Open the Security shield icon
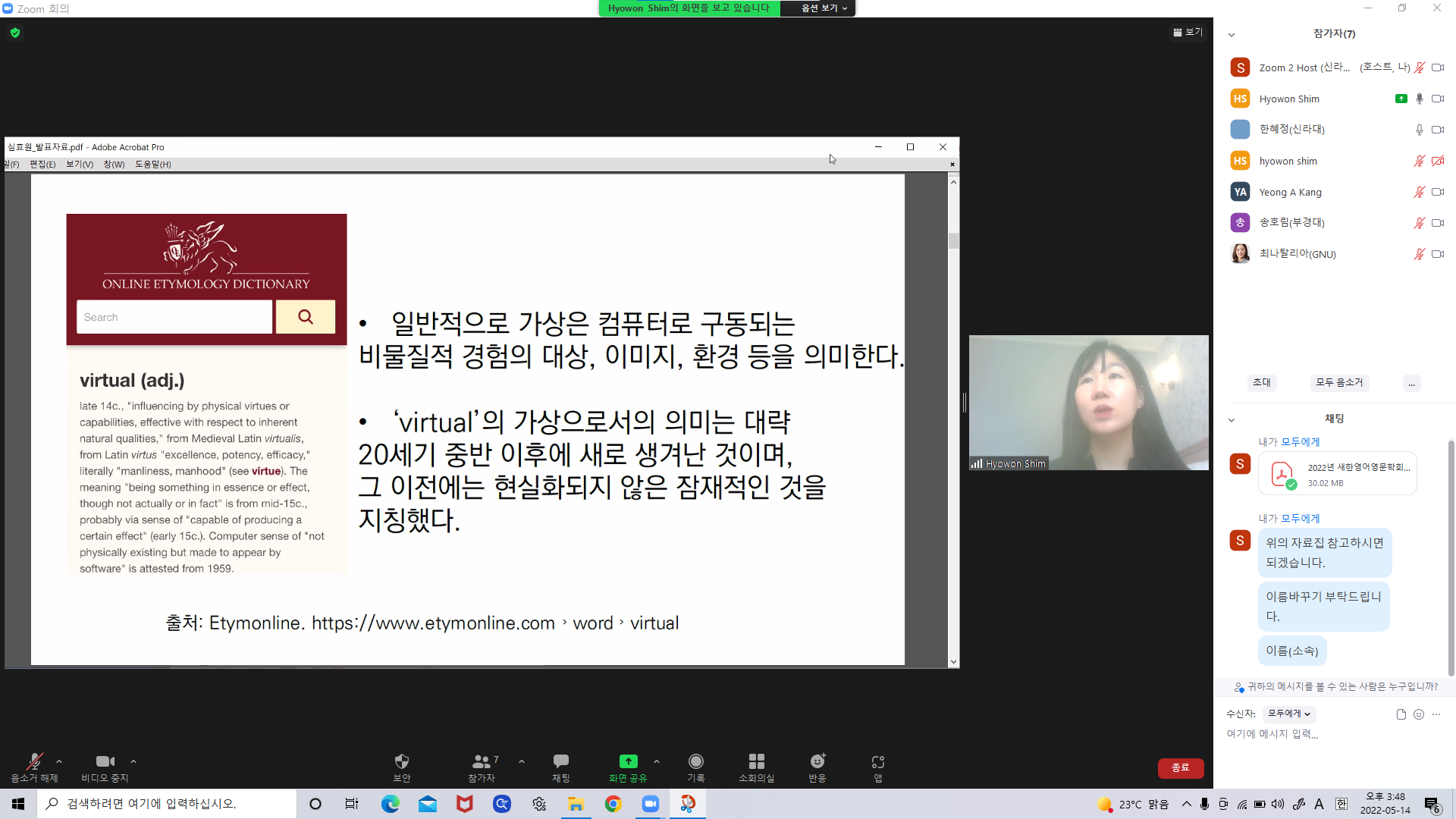 coord(402,761)
